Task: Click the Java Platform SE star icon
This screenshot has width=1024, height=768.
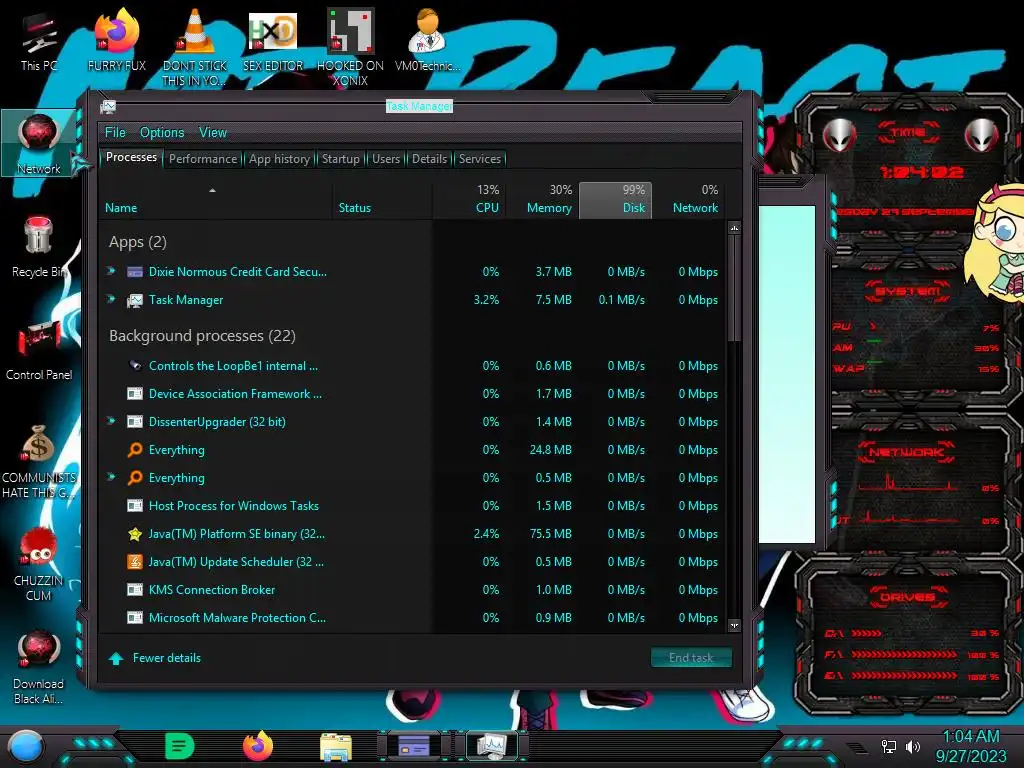Action: (135, 534)
